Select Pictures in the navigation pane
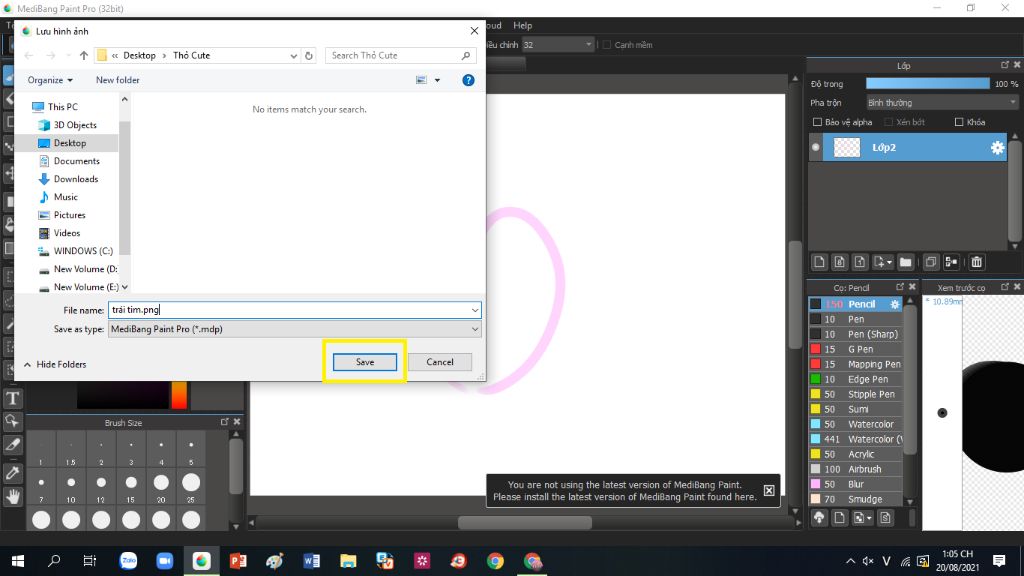1024x576 pixels. pos(69,215)
